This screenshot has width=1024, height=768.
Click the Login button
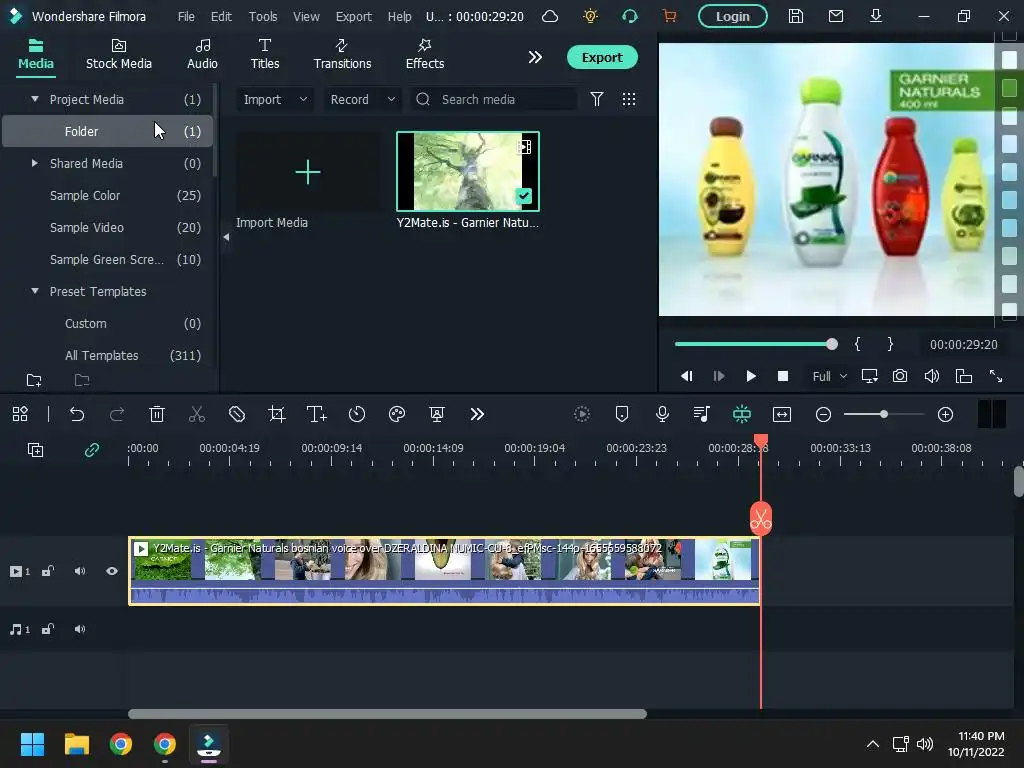[x=733, y=16]
